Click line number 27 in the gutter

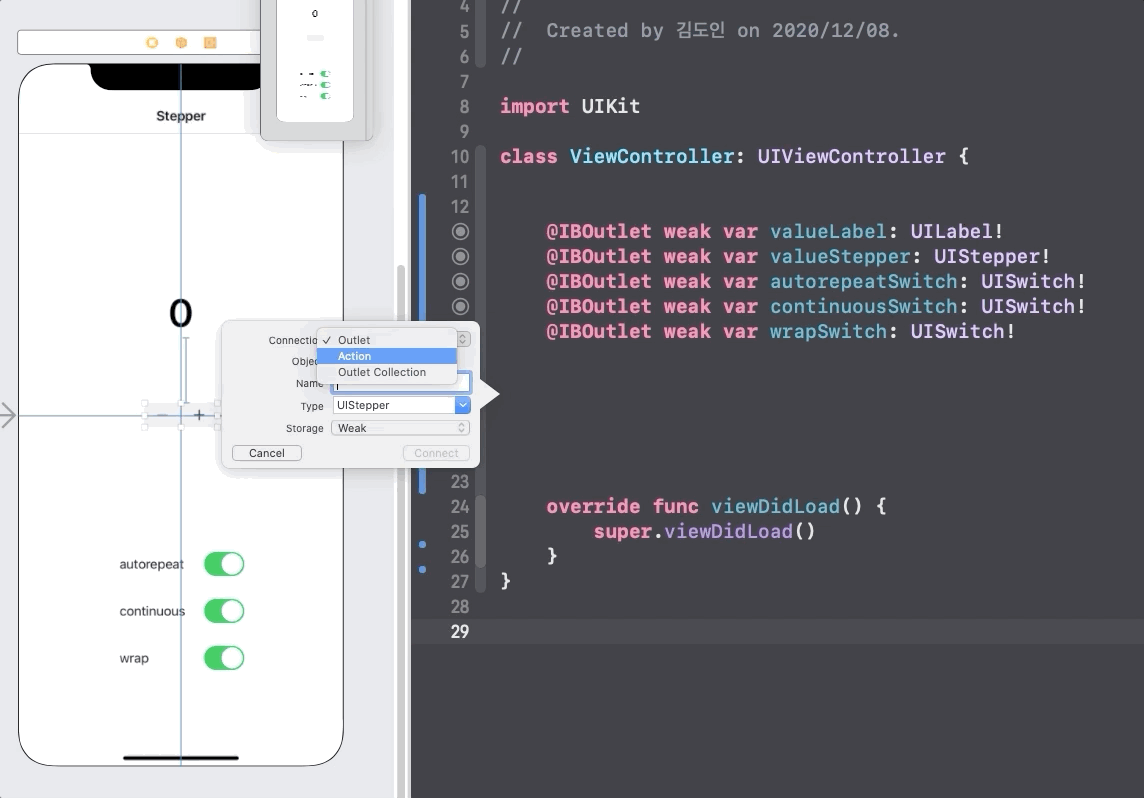coord(460,581)
